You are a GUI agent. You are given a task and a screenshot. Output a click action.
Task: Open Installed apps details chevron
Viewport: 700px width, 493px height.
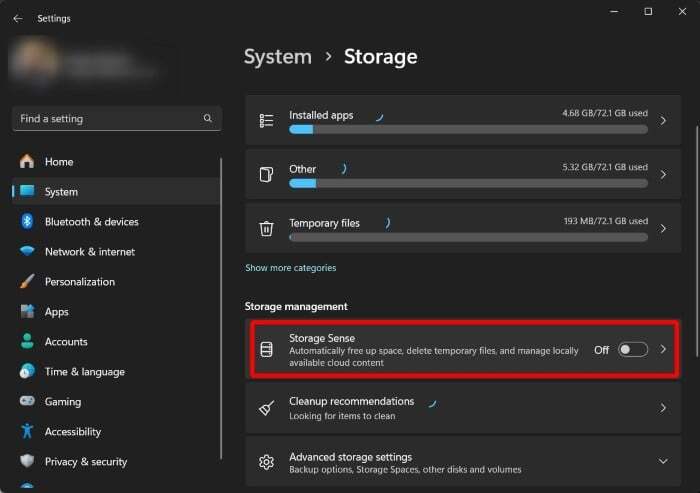coord(663,121)
